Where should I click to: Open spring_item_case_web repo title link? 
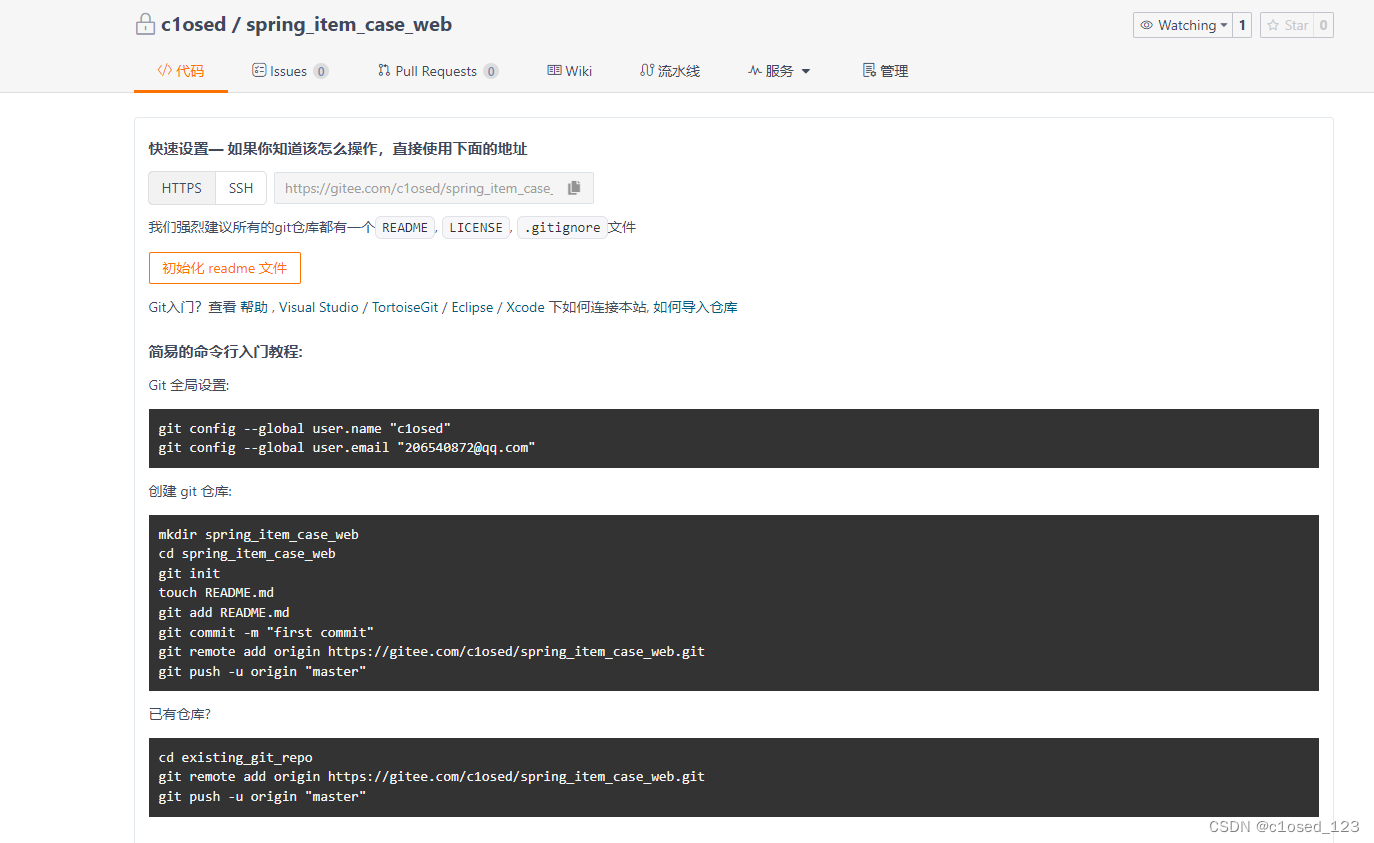[349, 25]
